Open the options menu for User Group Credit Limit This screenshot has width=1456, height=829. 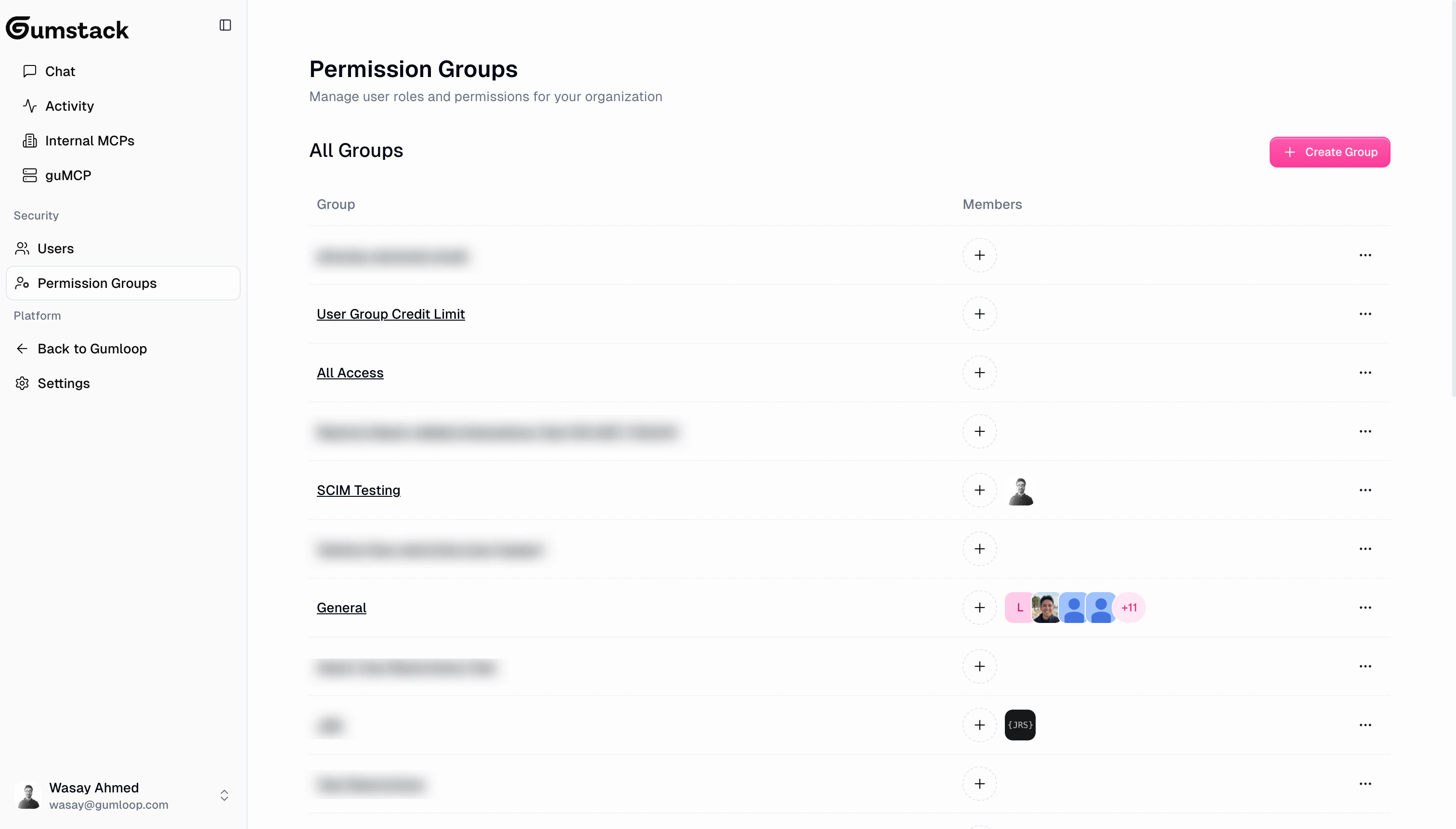coord(1366,314)
